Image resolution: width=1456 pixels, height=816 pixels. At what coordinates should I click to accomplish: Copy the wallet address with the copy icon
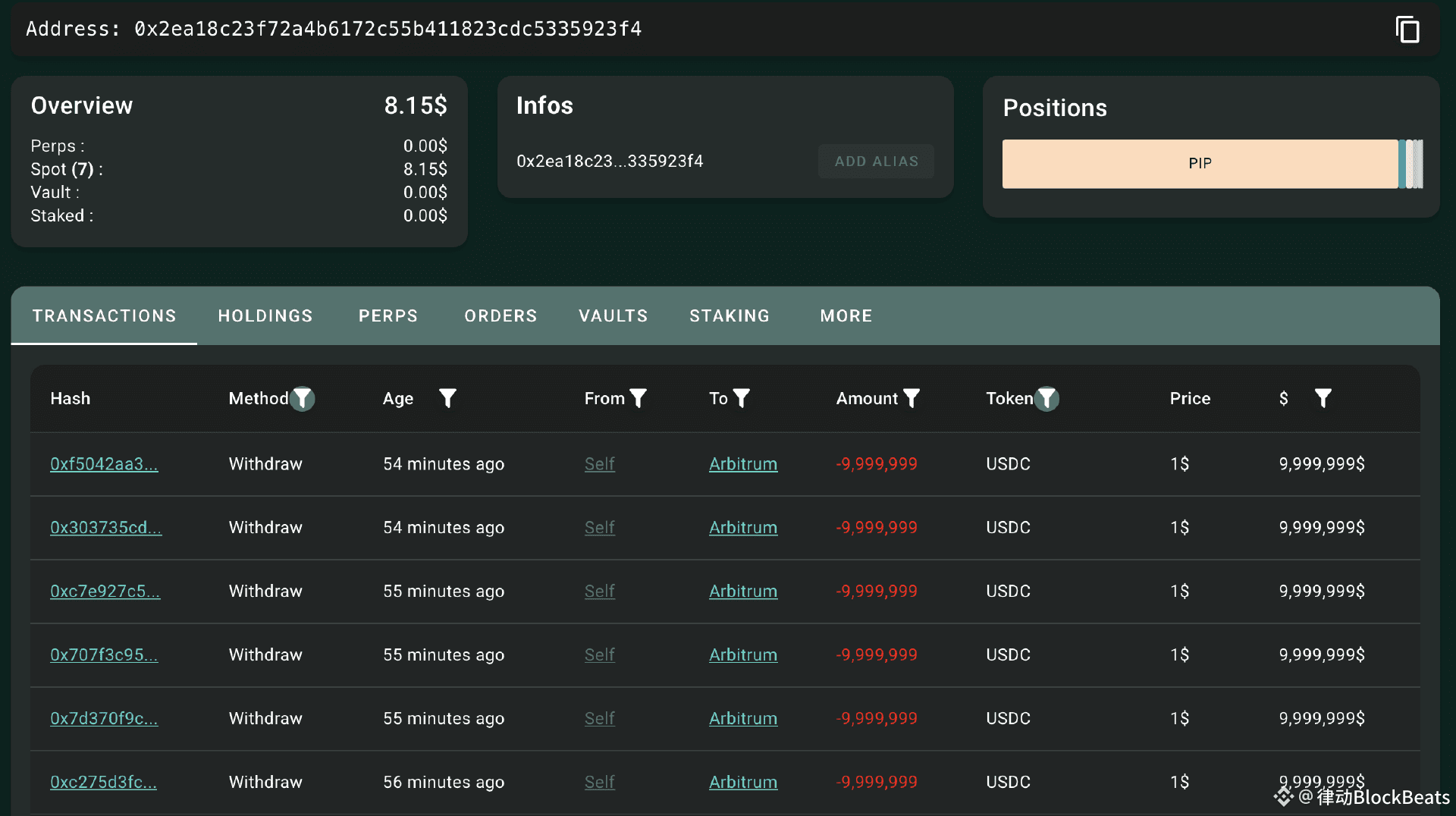(x=1407, y=30)
